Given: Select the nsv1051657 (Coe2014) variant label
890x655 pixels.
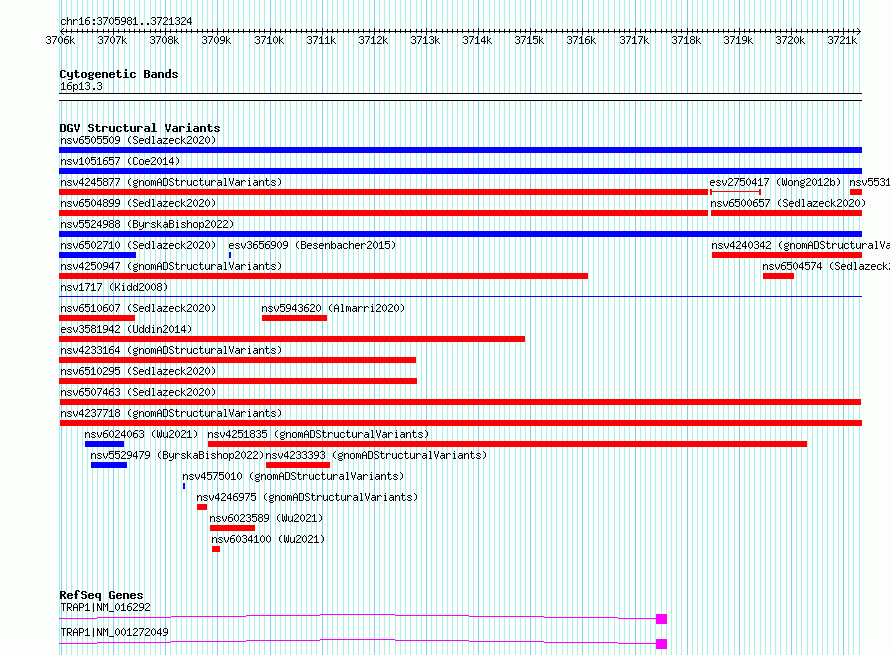Looking at the screenshot, I should pyautogui.click(x=120, y=161).
